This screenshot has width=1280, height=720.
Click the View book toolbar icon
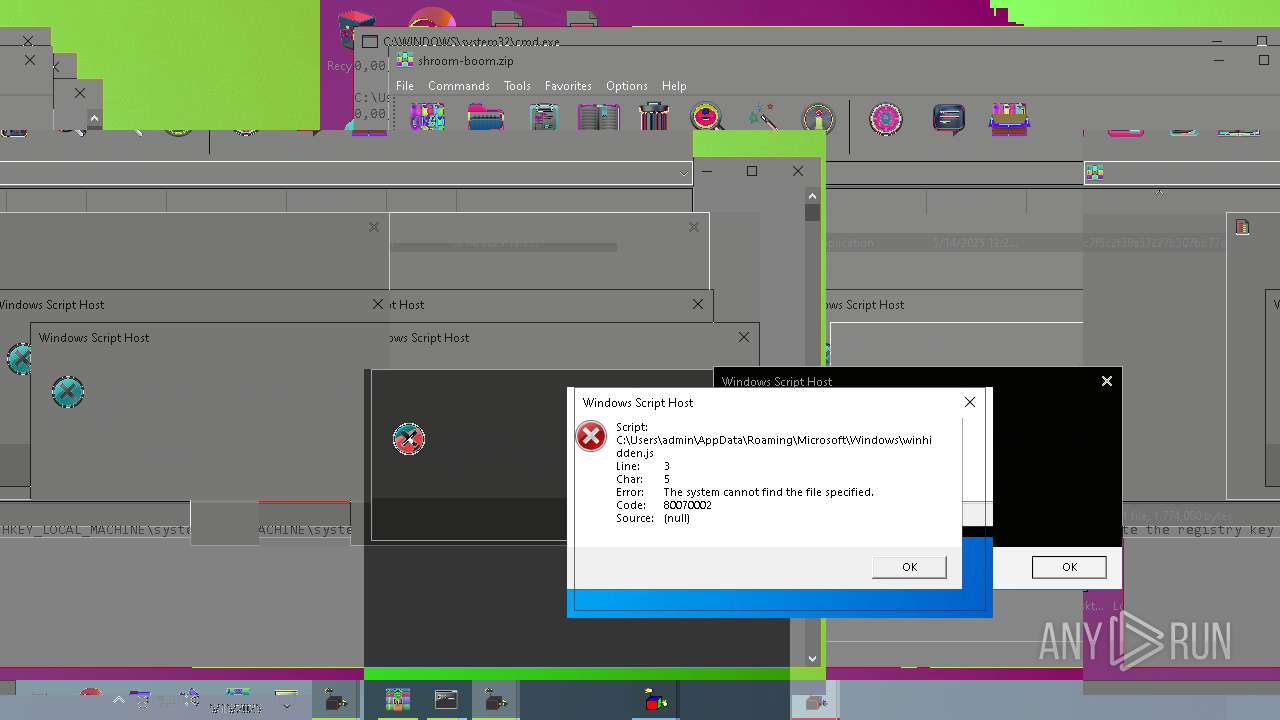598,118
